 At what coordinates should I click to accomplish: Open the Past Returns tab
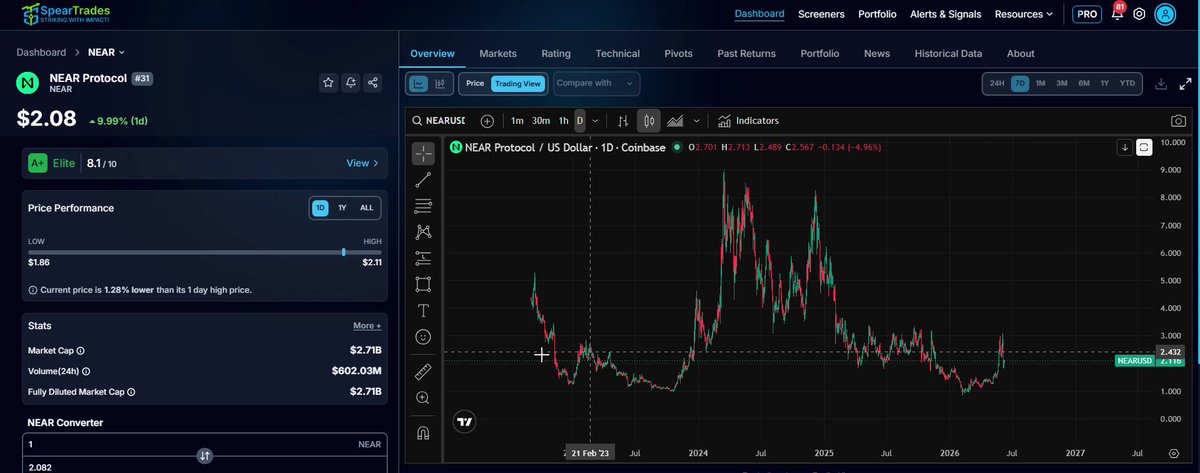tap(746, 54)
